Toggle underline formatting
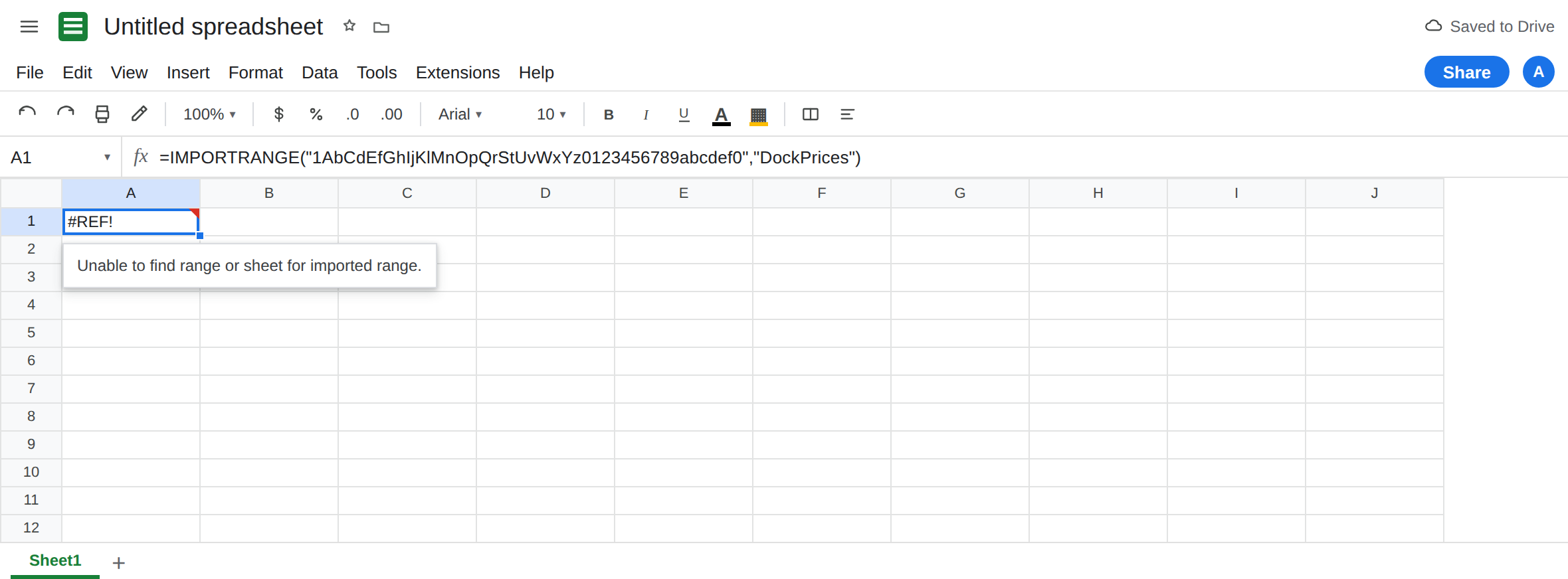Viewport: 1568px width, 579px height. coord(684,114)
